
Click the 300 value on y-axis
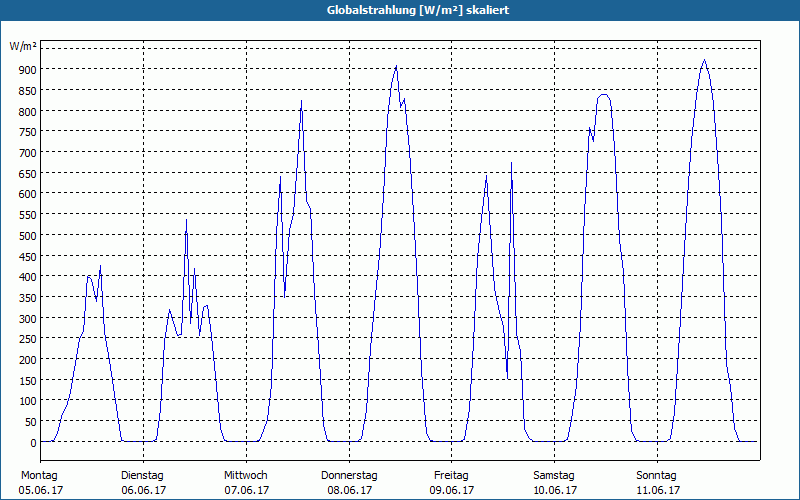click(28, 318)
